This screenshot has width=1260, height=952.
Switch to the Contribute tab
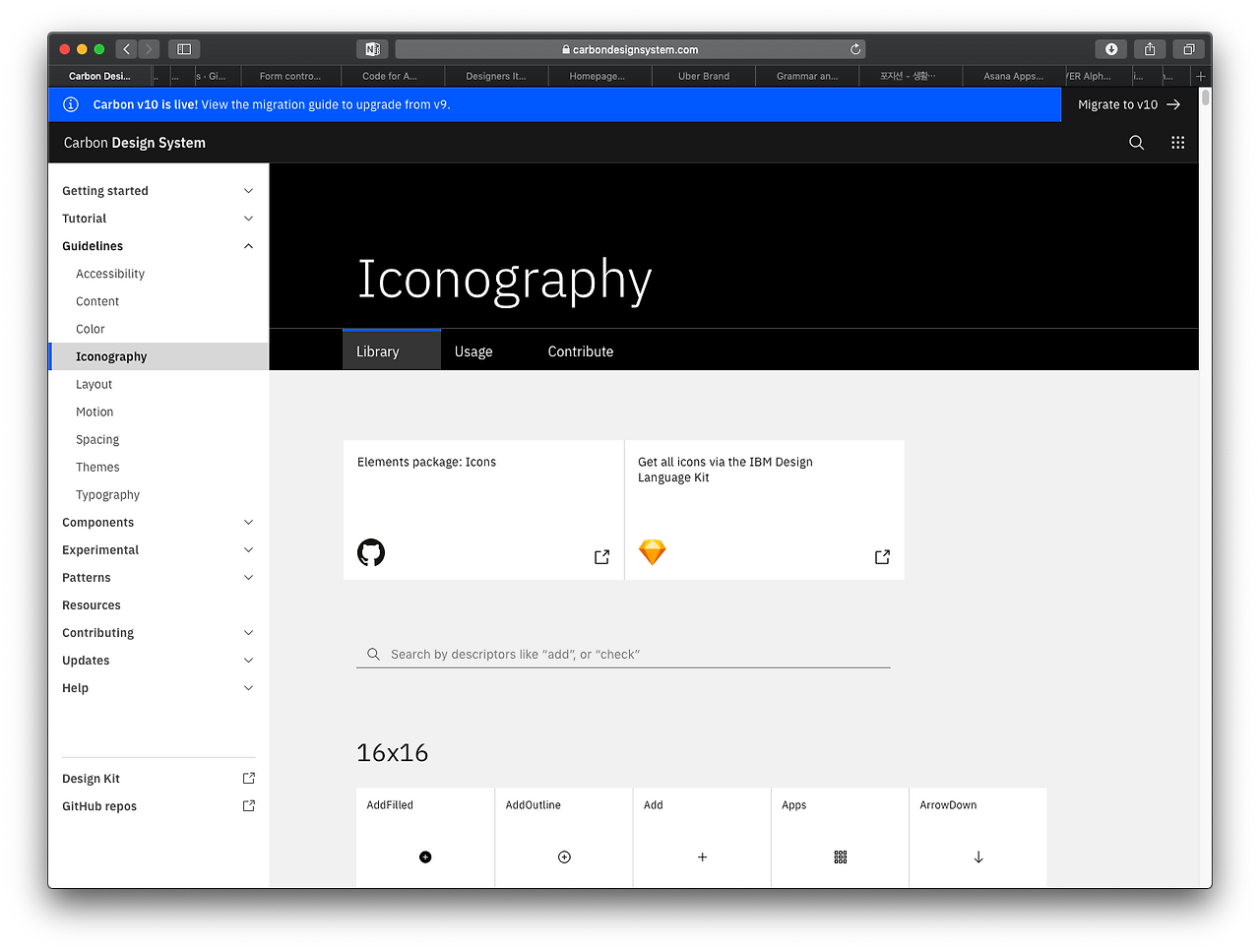point(581,350)
